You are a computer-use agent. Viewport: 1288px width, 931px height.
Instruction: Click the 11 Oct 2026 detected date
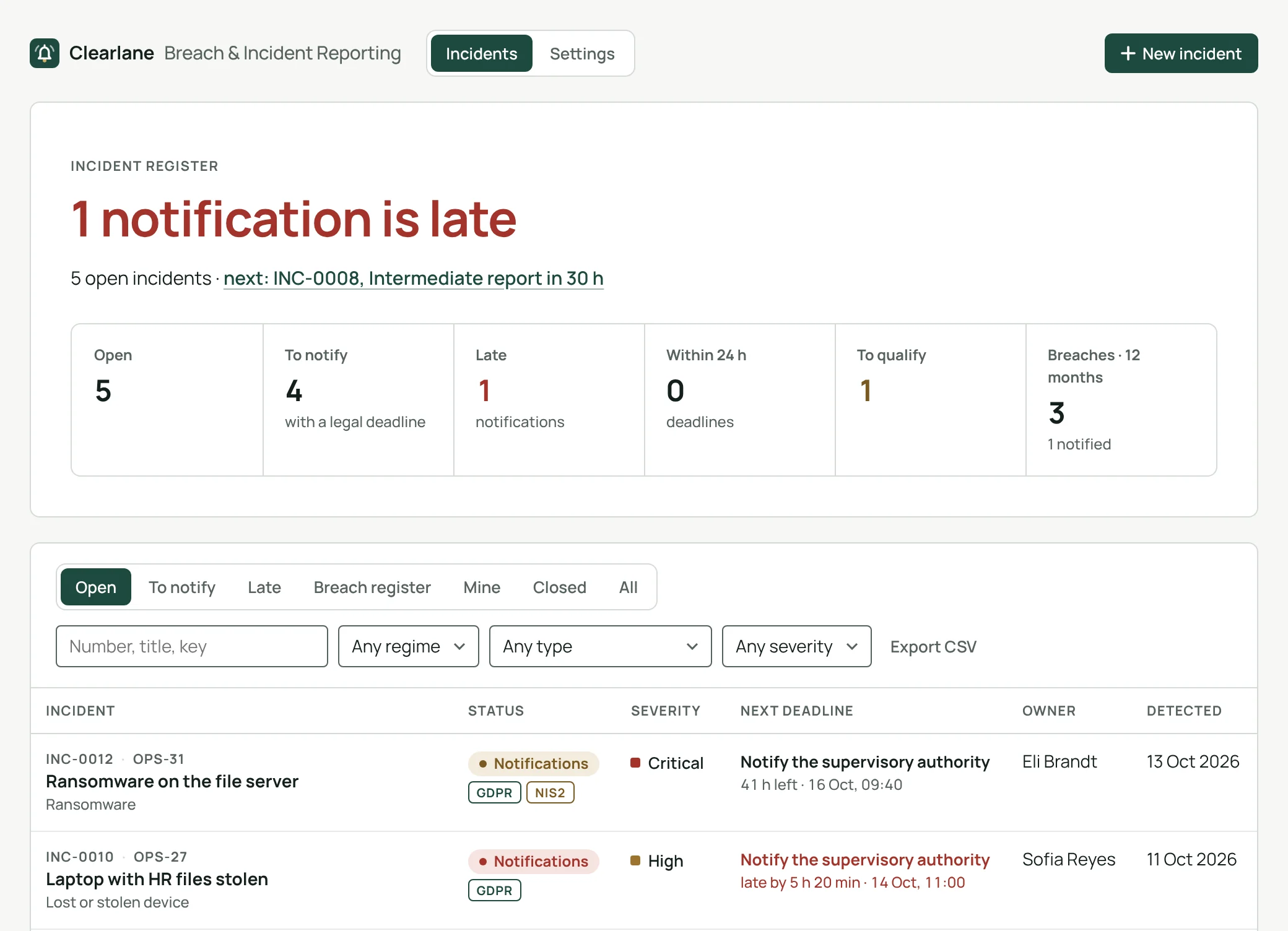[x=1191, y=859]
